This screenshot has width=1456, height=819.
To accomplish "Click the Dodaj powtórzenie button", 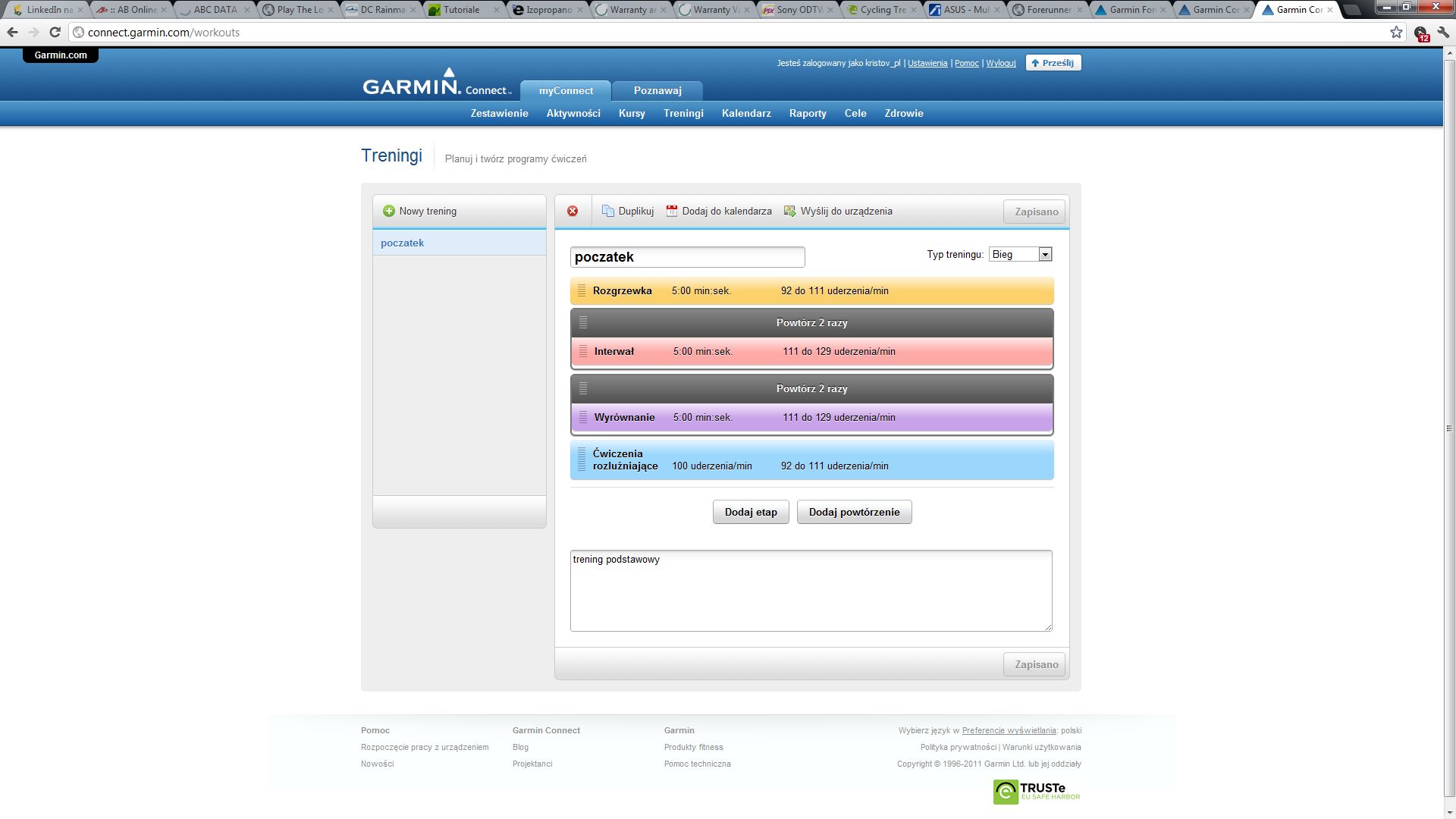I will click(x=854, y=513).
